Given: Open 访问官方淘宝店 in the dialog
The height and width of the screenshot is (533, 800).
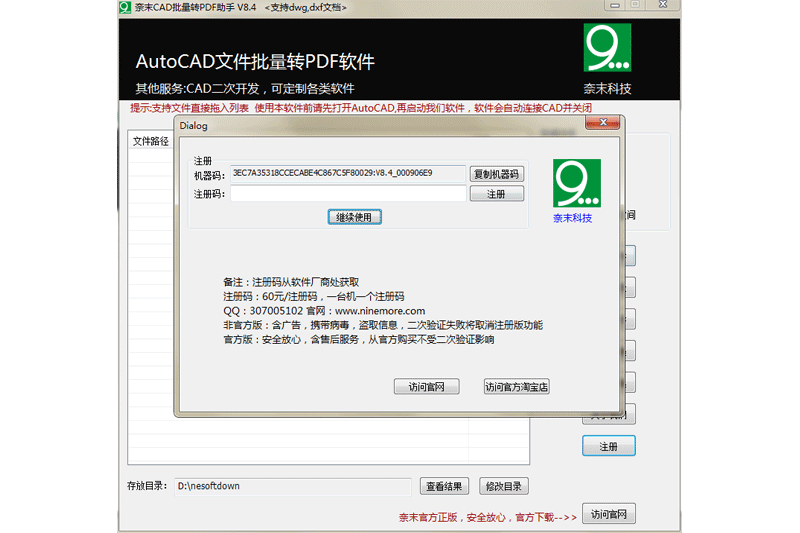Looking at the screenshot, I should click(x=516, y=387).
